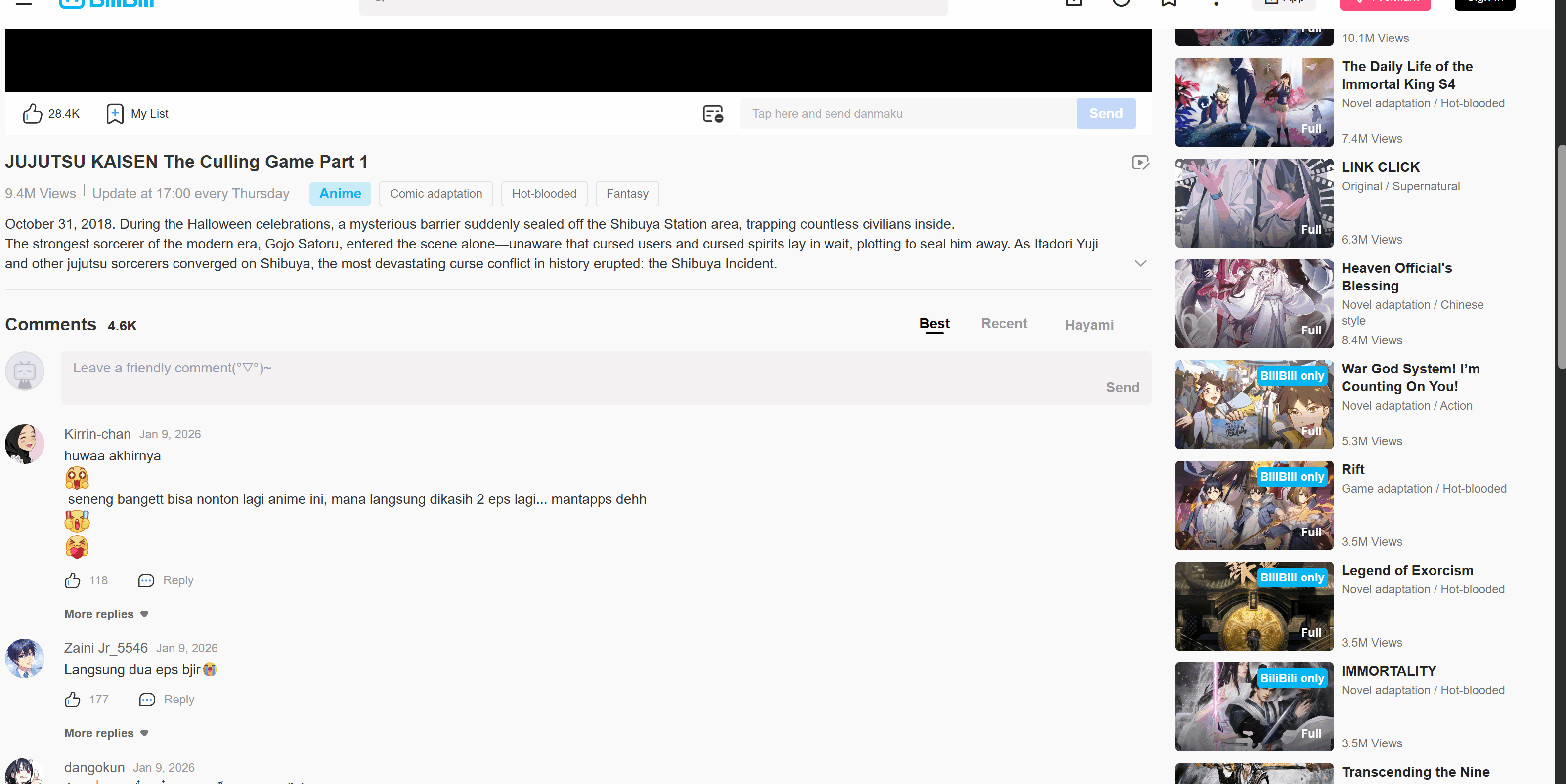Open the 'Rift' title link
Viewport: 1566px width, 784px height.
[1352, 469]
